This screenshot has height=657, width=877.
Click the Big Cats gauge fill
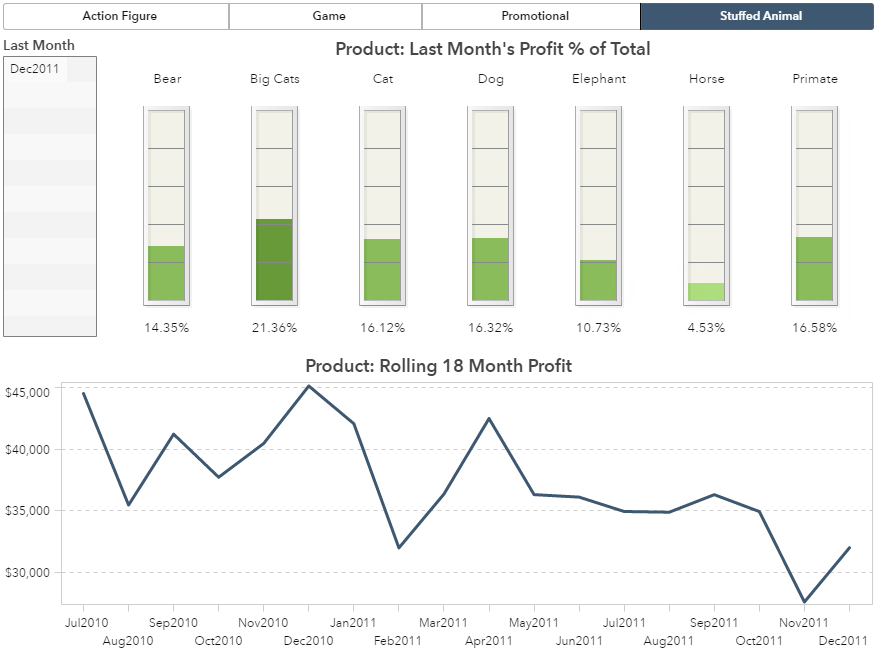click(274, 260)
